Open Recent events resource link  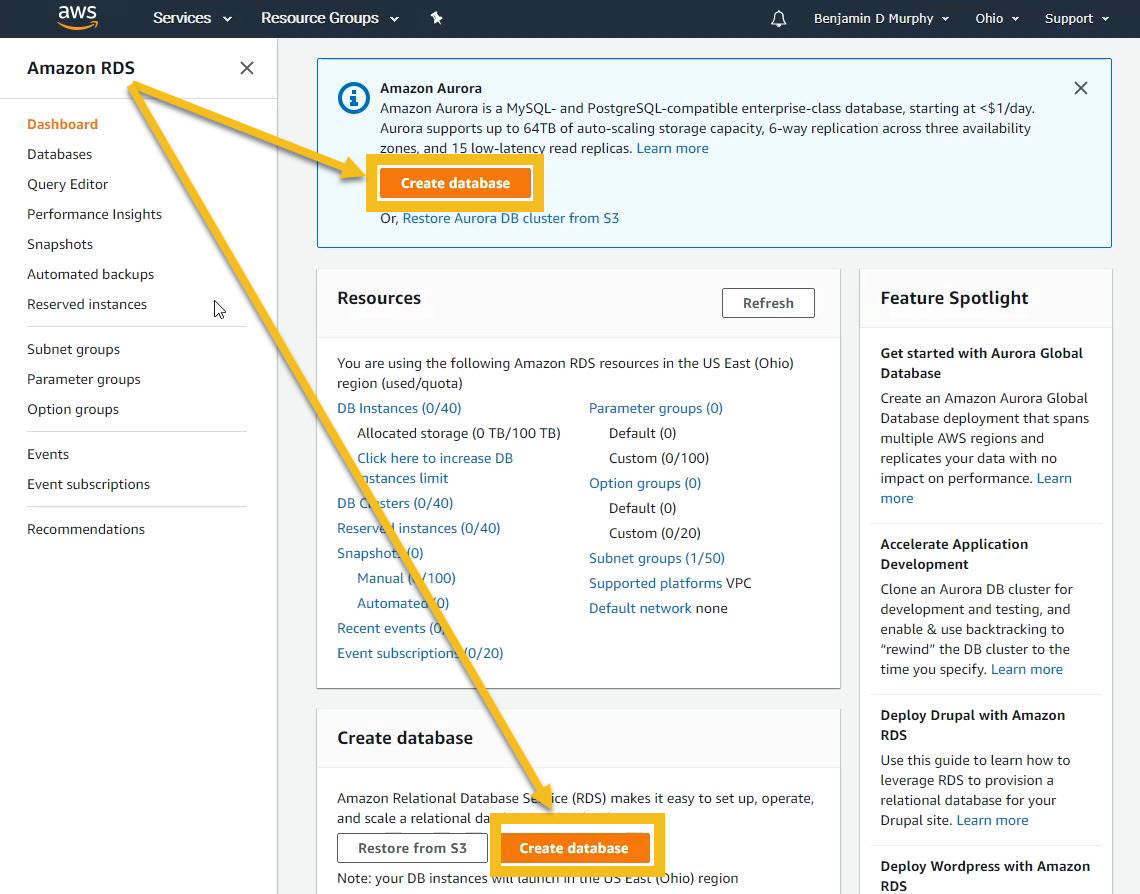(x=390, y=628)
